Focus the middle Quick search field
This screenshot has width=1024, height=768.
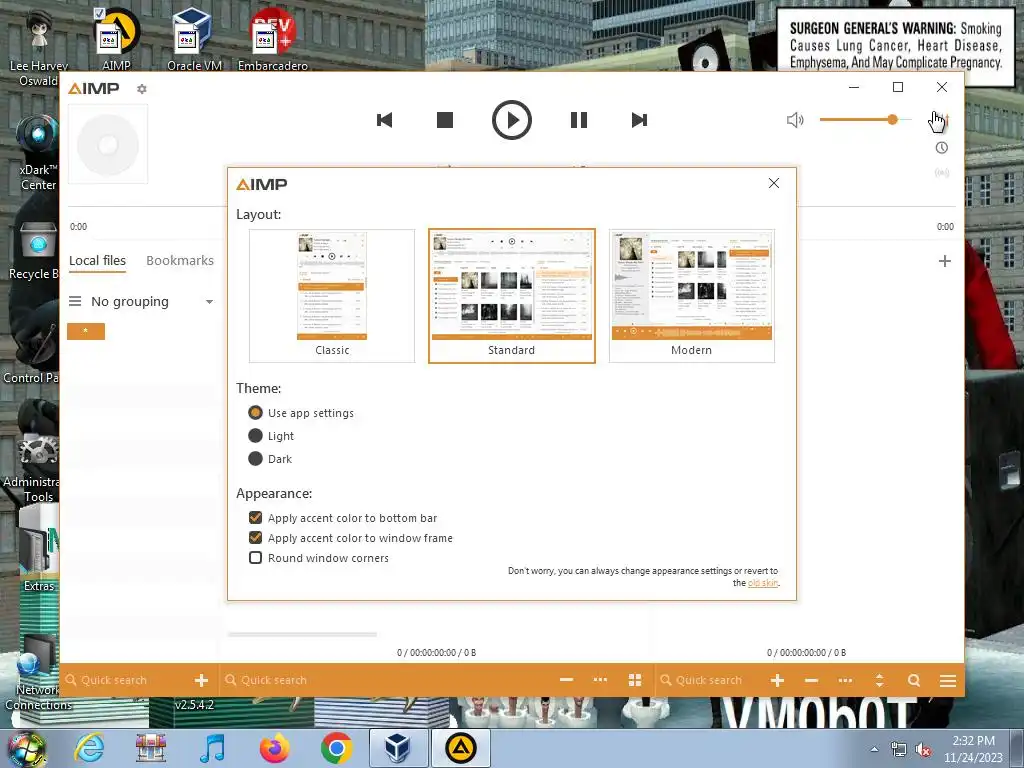[385, 680]
